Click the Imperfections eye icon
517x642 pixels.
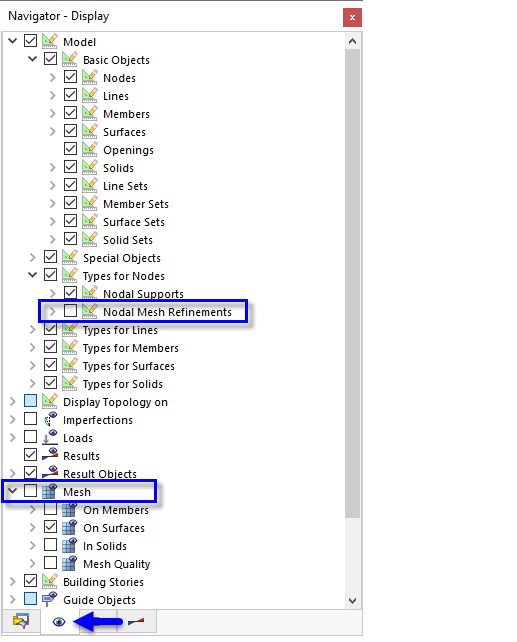click(x=50, y=419)
